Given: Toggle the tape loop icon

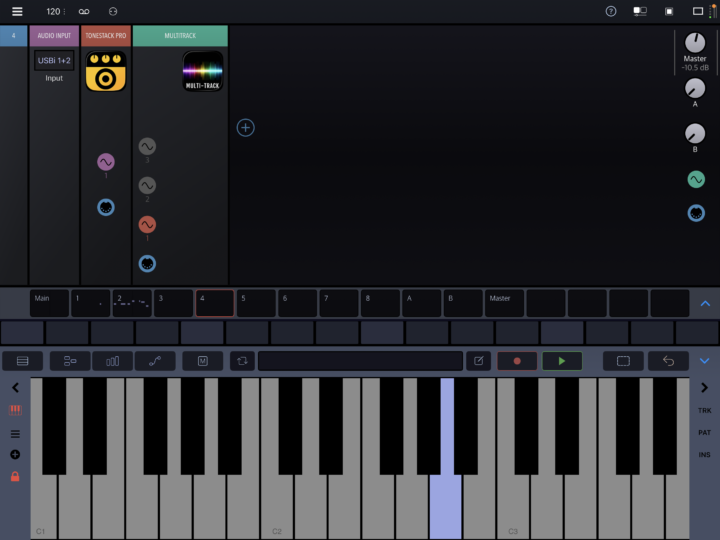Looking at the screenshot, I should (84, 11).
